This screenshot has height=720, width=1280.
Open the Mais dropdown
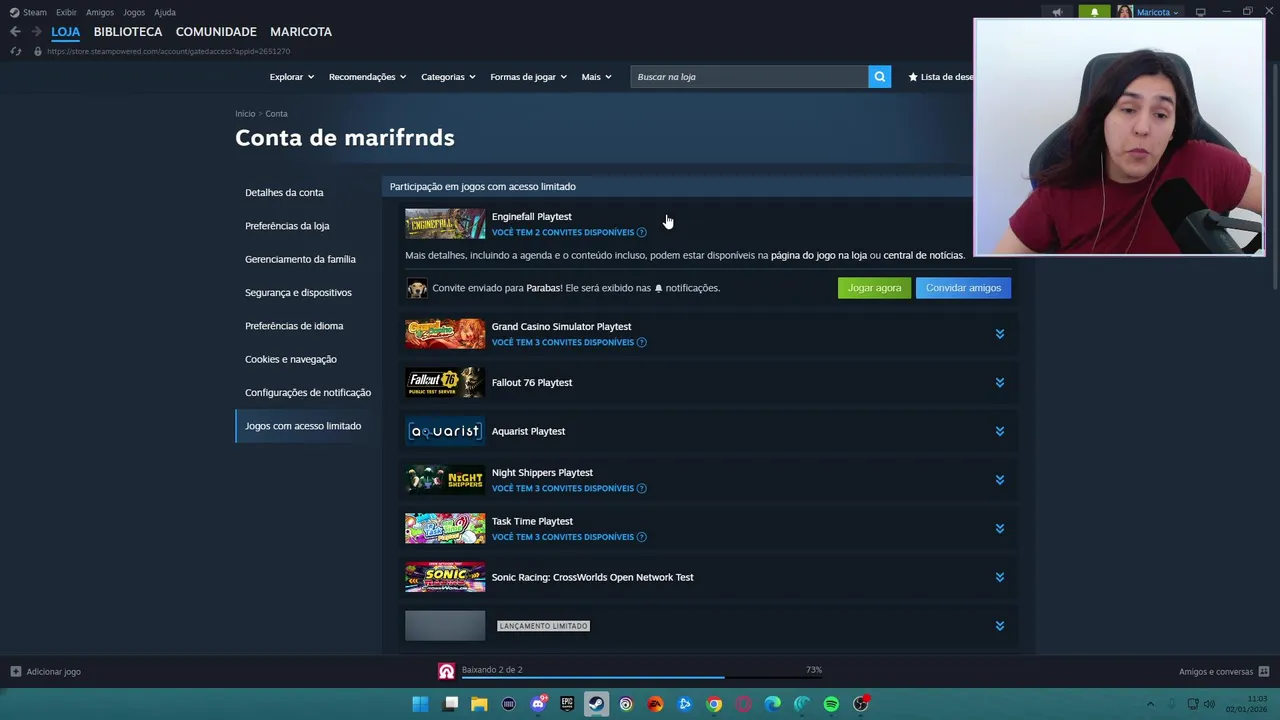click(596, 77)
